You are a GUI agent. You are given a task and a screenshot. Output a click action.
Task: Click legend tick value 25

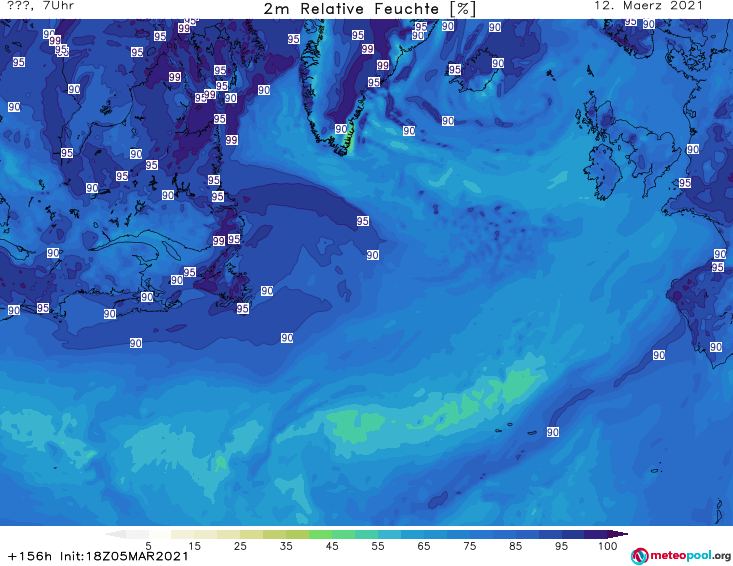point(240,546)
